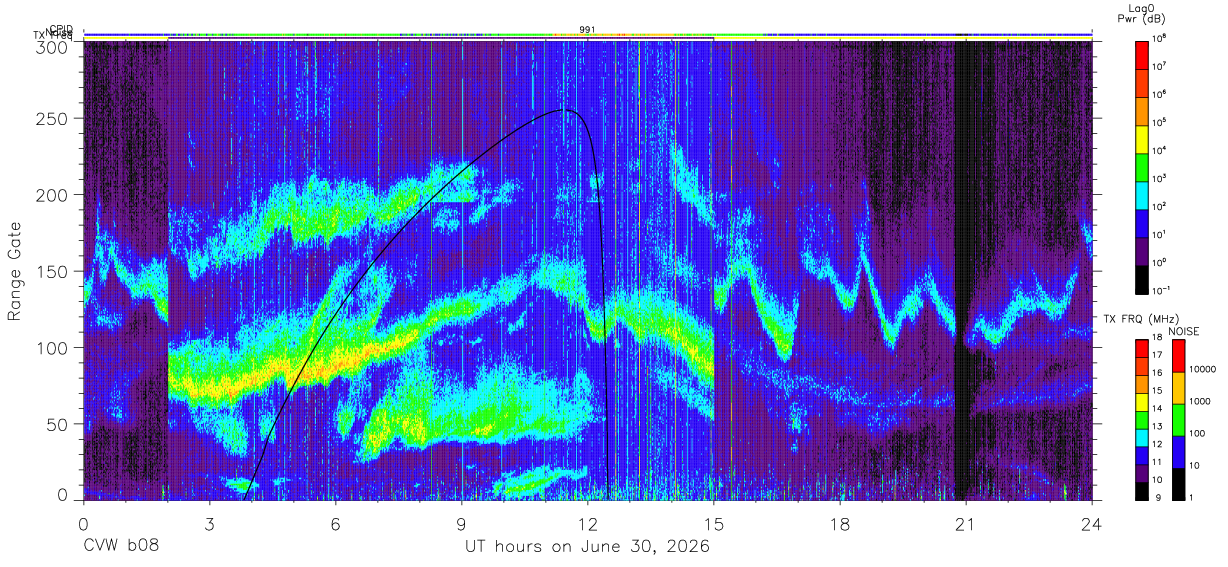Click the UT hour tick label 9
The height and width of the screenshot is (567, 1228).
tap(461, 524)
